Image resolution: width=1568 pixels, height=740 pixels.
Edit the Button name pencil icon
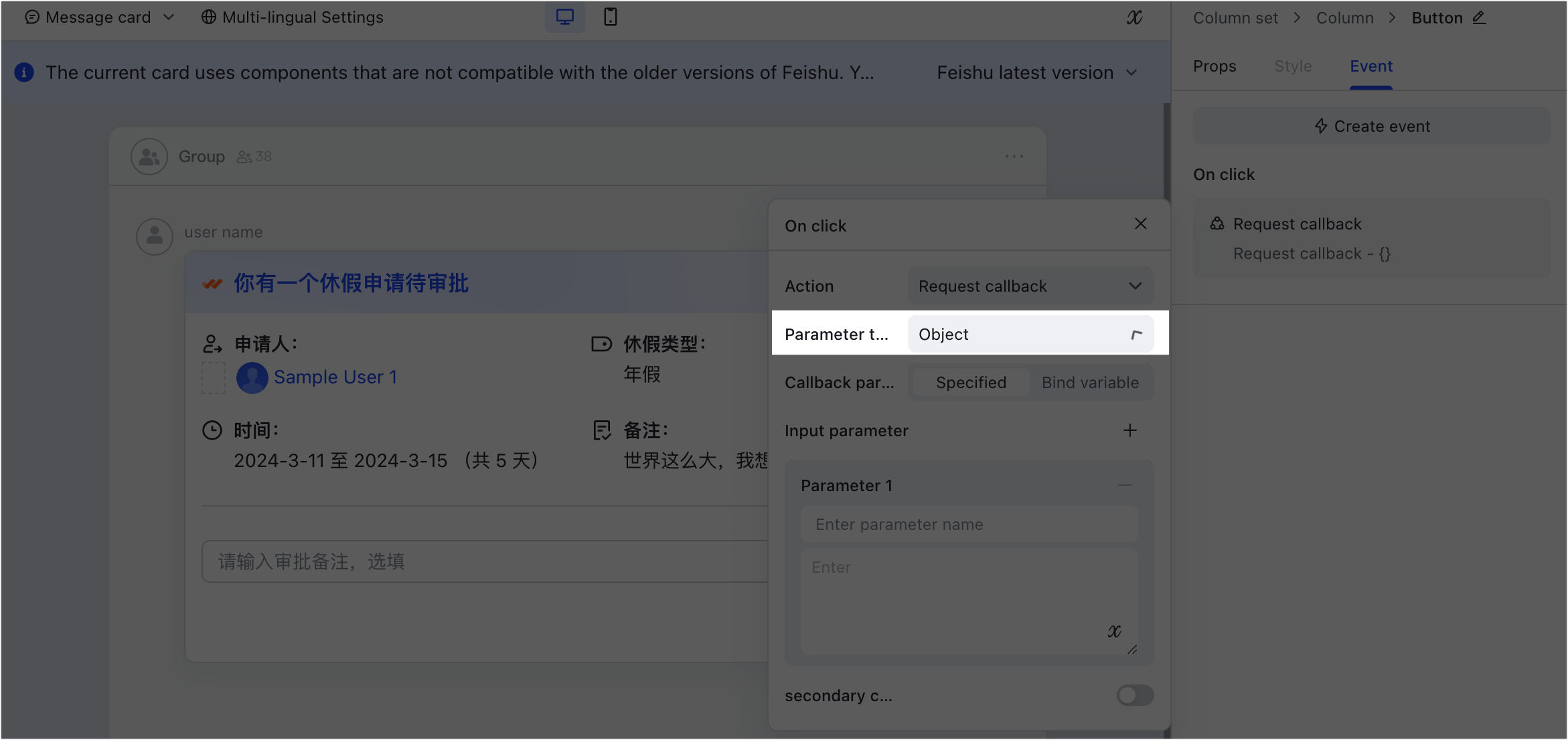point(1480,17)
